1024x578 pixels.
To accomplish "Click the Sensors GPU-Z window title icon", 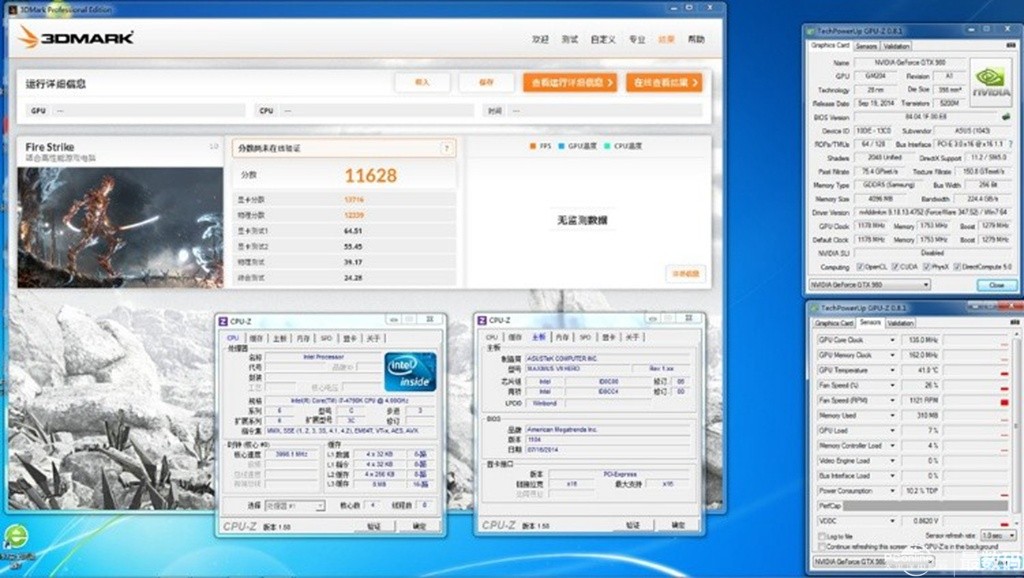I will click(x=815, y=308).
